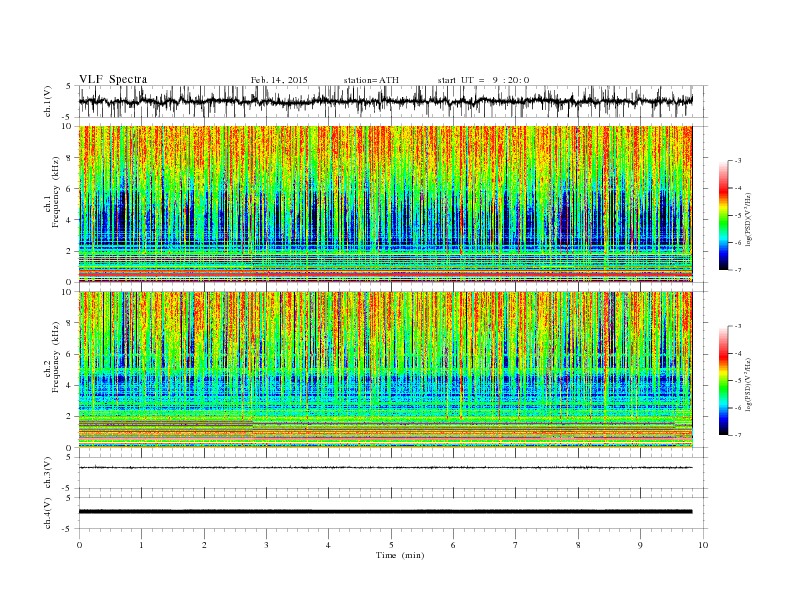This screenshot has height=612, width=792.
Task: Click the time axis tick label "5"
Action: [x=391, y=545]
